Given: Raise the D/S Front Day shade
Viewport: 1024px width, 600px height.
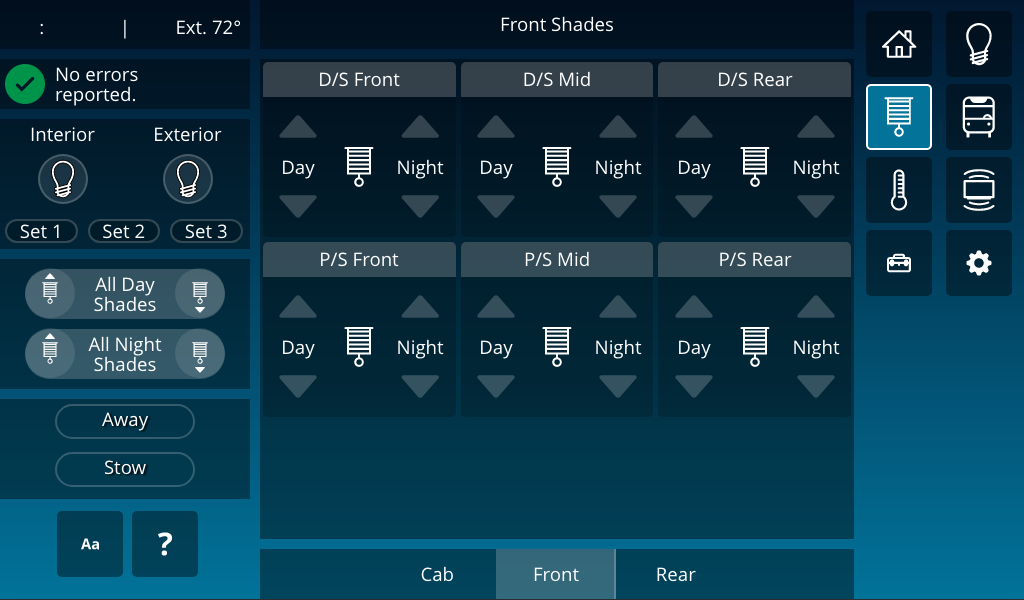Looking at the screenshot, I should 298,127.
